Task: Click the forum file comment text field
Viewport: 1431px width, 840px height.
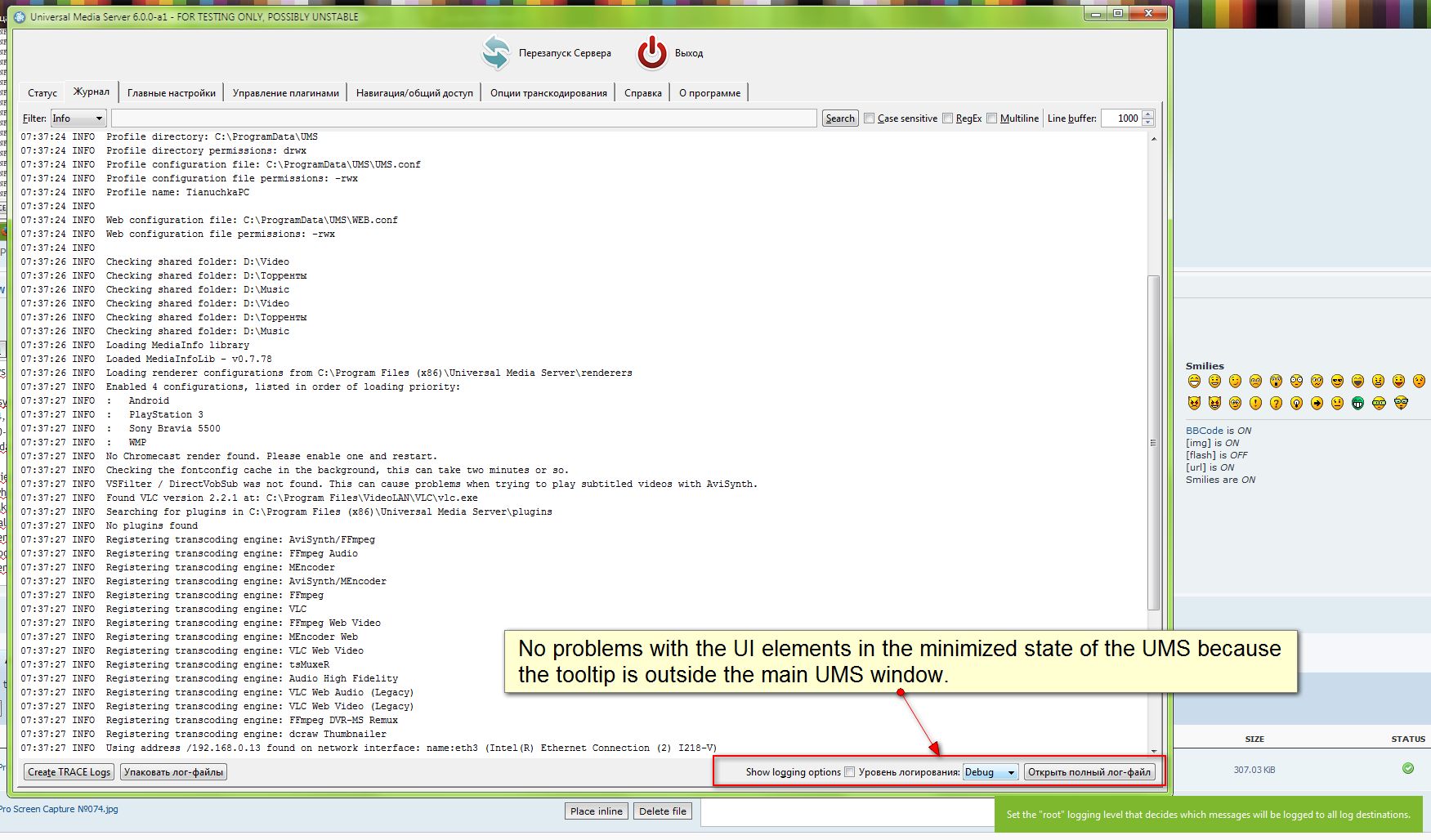Action: pos(847,812)
